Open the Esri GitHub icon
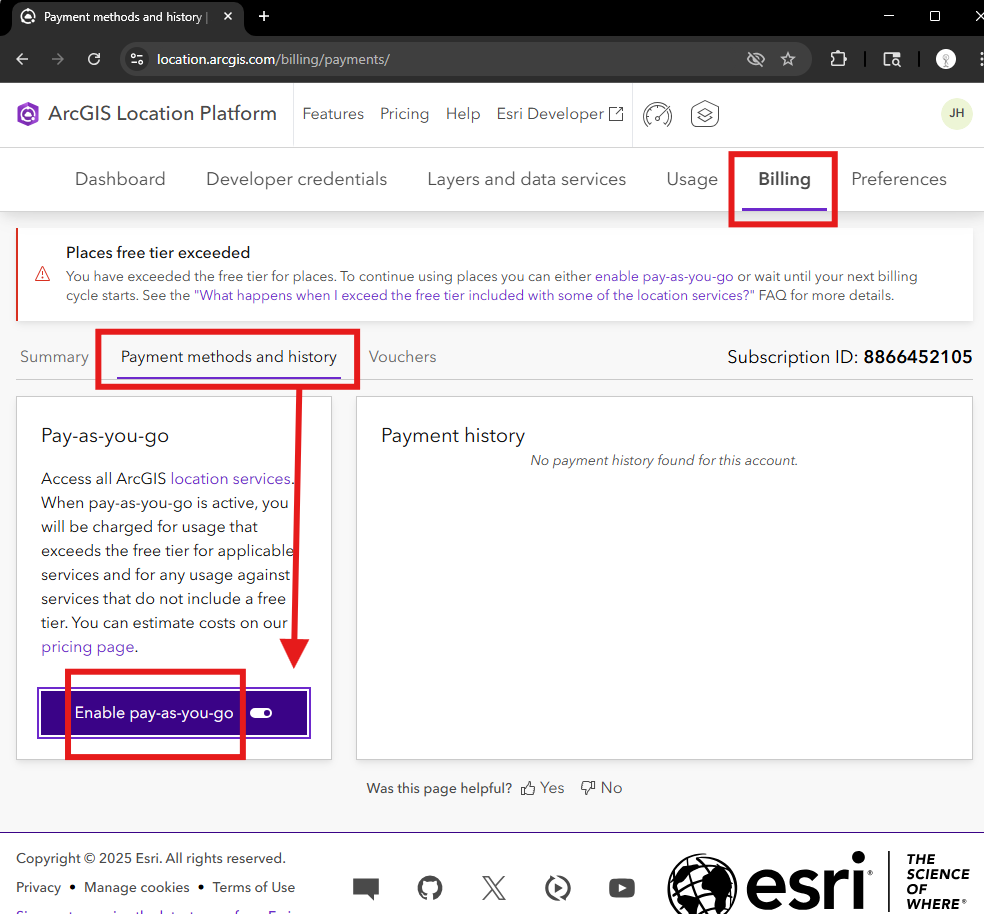The image size is (984, 914). 430,888
